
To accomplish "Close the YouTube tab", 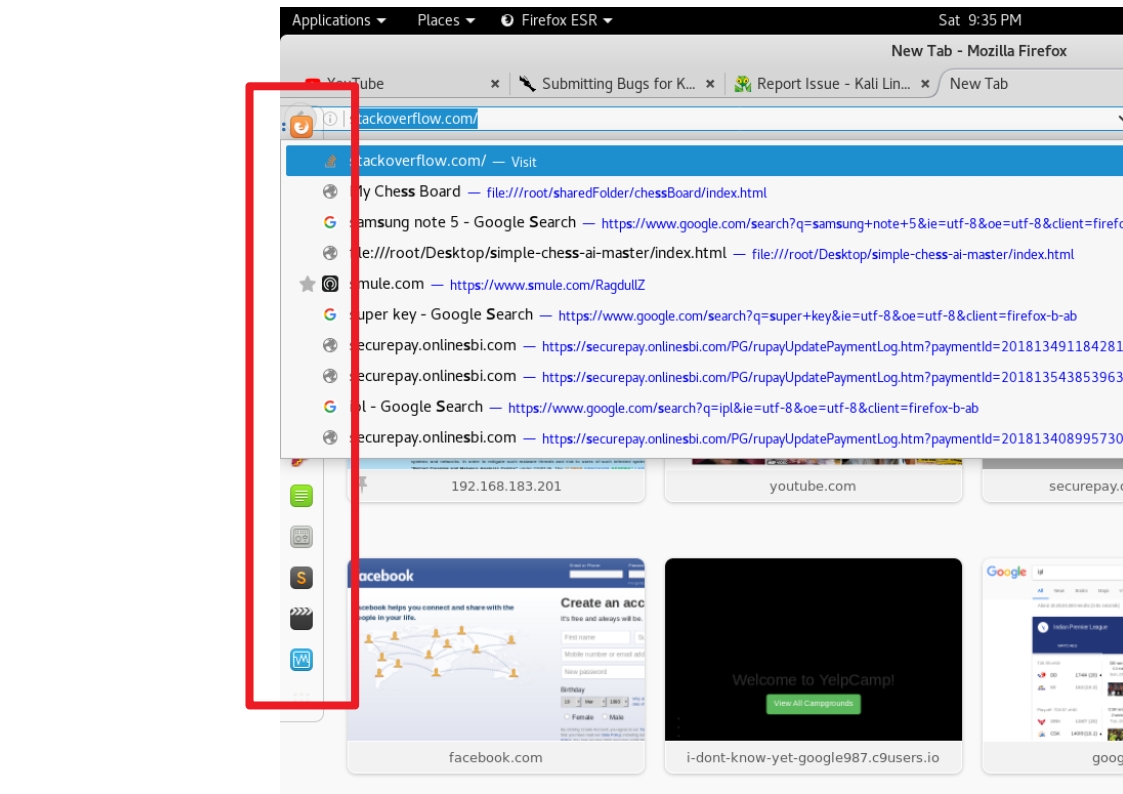I will pyautogui.click(x=495, y=84).
